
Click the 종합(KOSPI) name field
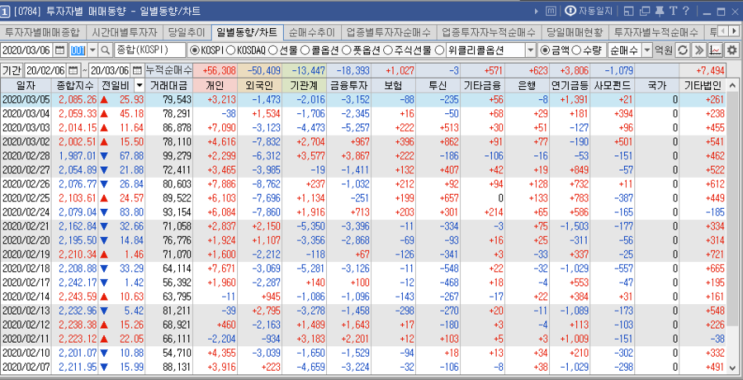pyautogui.click(x=150, y=50)
